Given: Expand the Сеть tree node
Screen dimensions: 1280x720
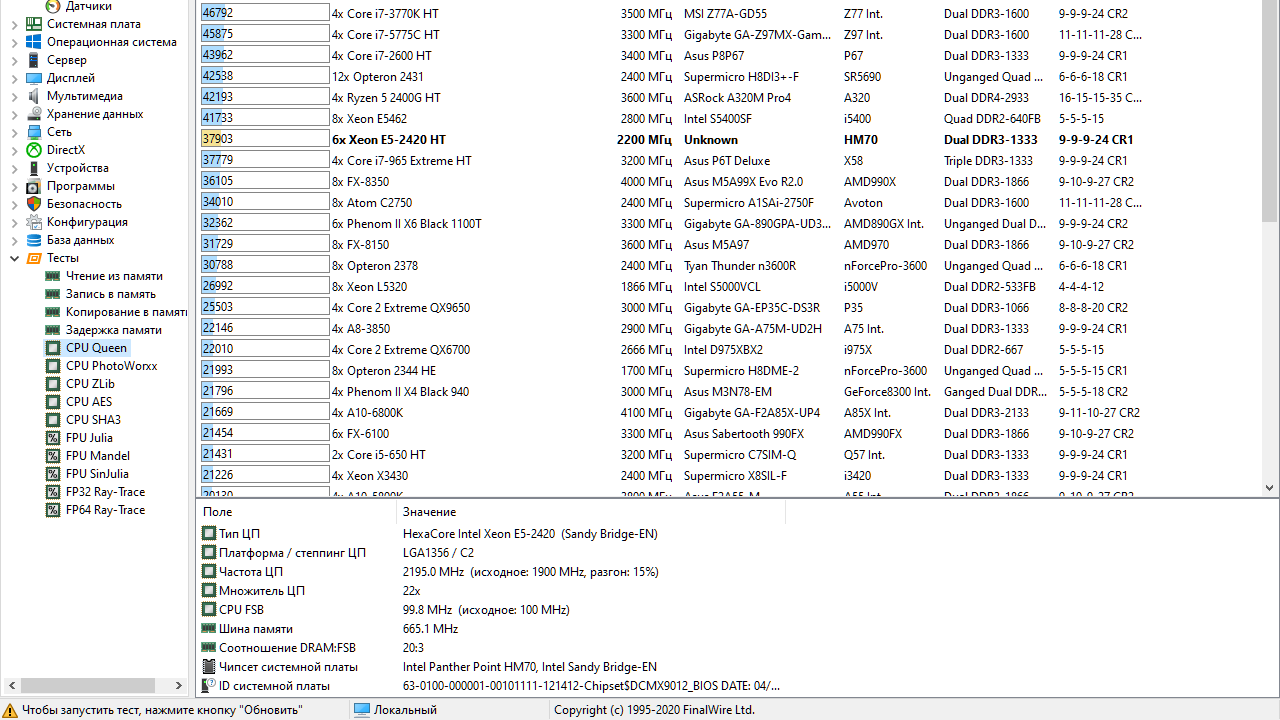Looking at the screenshot, I should point(14,132).
